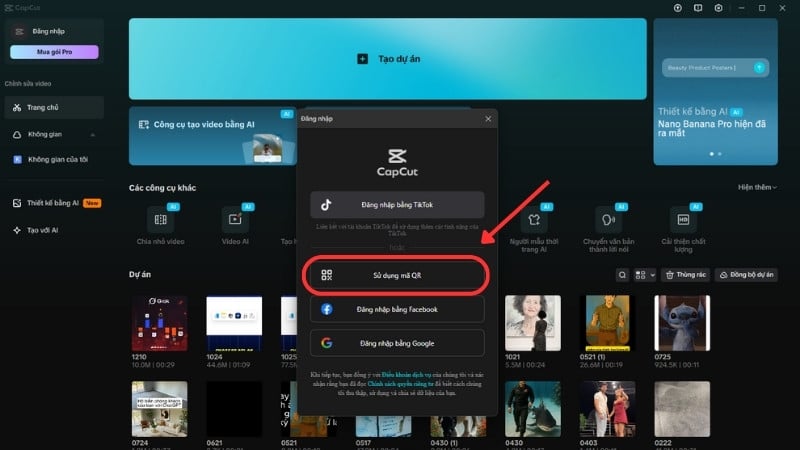This screenshot has height=450, width=800.
Task: Click the project search magnifier icon
Action: pos(622,274)
